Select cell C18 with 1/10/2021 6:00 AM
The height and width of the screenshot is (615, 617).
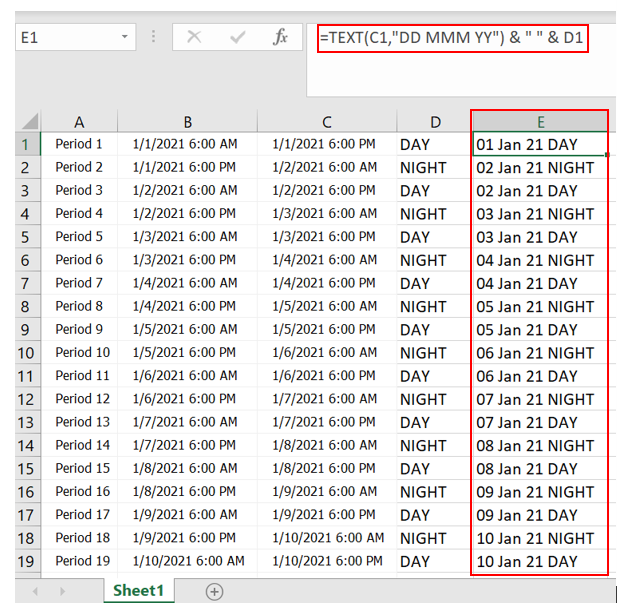327,538
